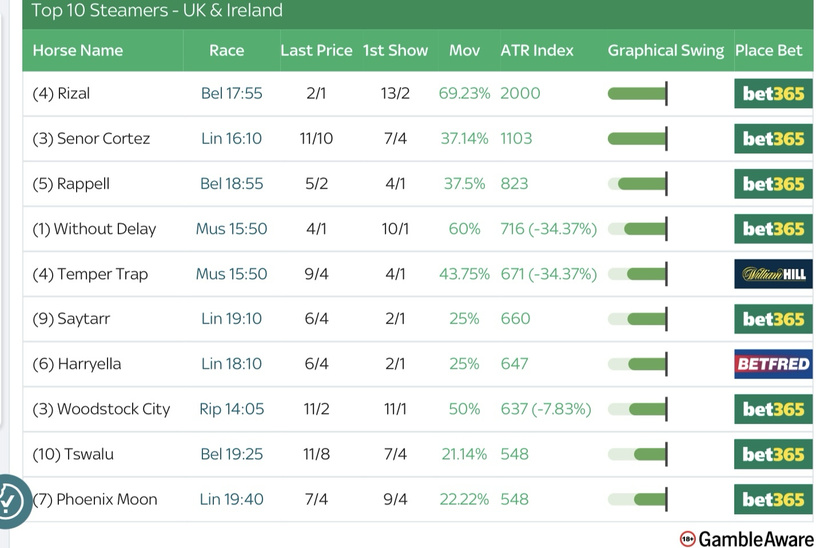The height and width of the screenshot is (548, 820).
Task: Click the bet365 logo for Phoenix Moon
Action: [x=773, y=499]
